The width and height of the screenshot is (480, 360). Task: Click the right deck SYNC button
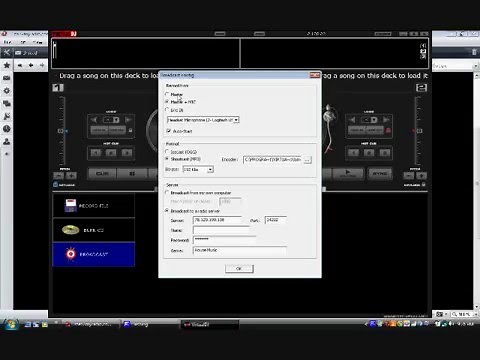point(380,173)
